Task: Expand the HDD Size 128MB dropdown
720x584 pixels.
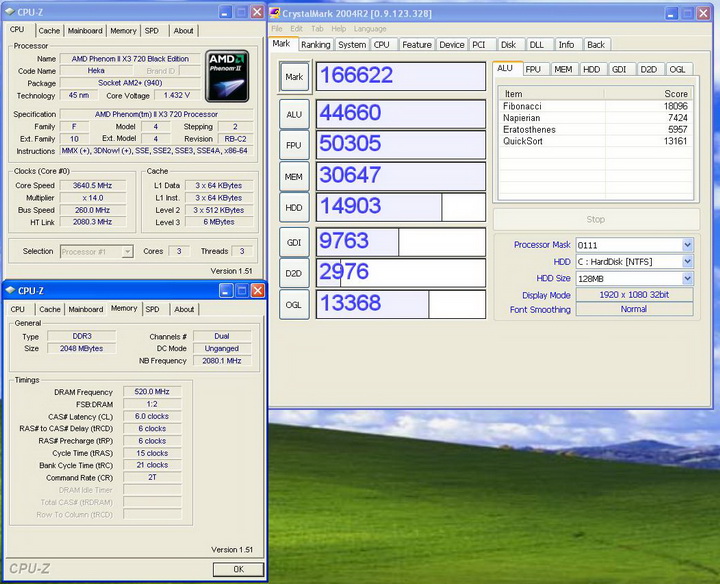Action: tap(687, 278)
